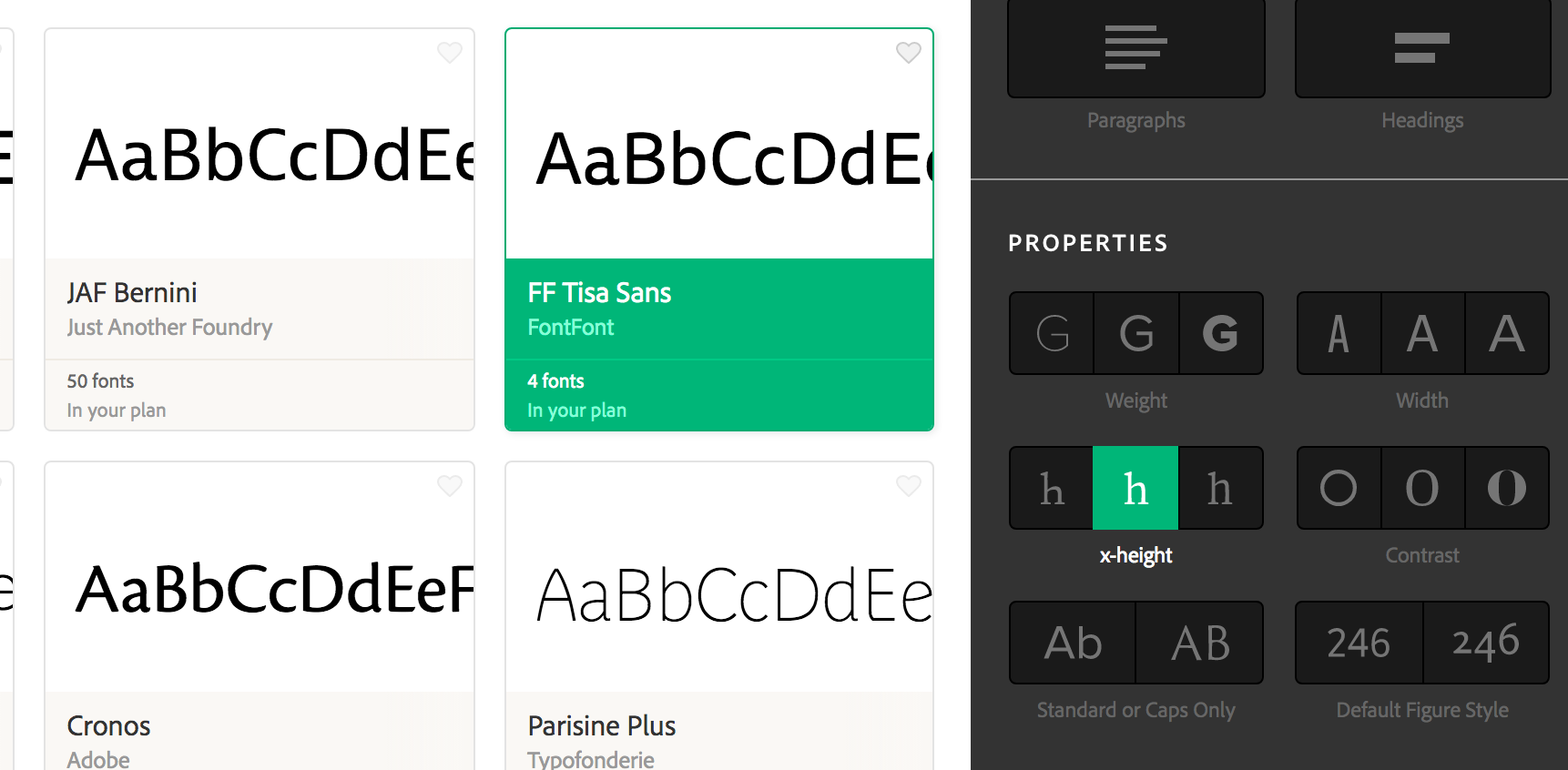Click Cronos sample preview text
Image resolution: width=1568 pixels, height=770 pixels.
point(274,590)
